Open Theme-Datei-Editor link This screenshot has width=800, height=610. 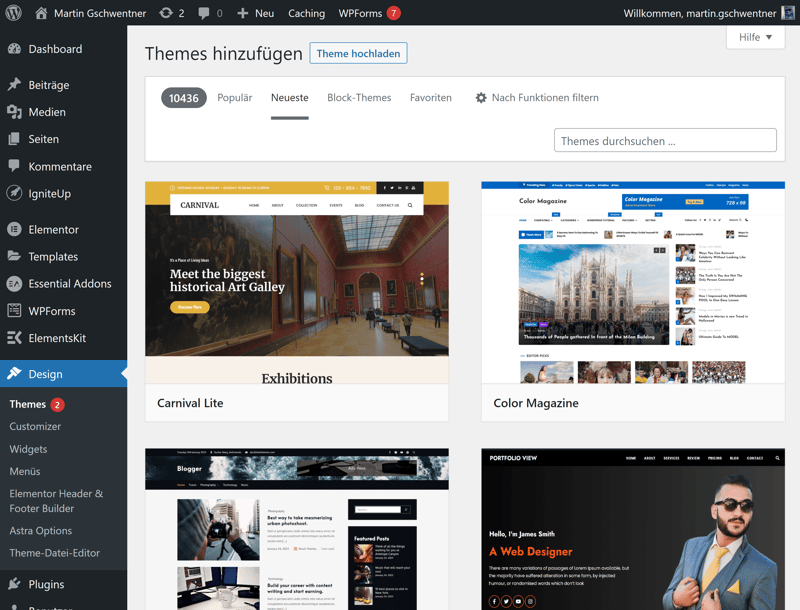tap(55, 553)
